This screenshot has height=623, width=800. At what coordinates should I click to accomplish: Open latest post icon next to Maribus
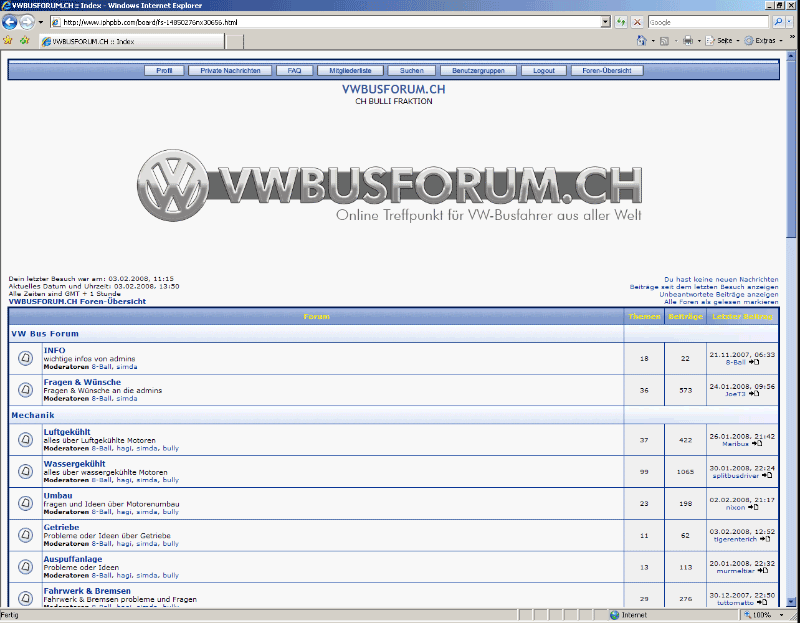(x=757, y=444)
